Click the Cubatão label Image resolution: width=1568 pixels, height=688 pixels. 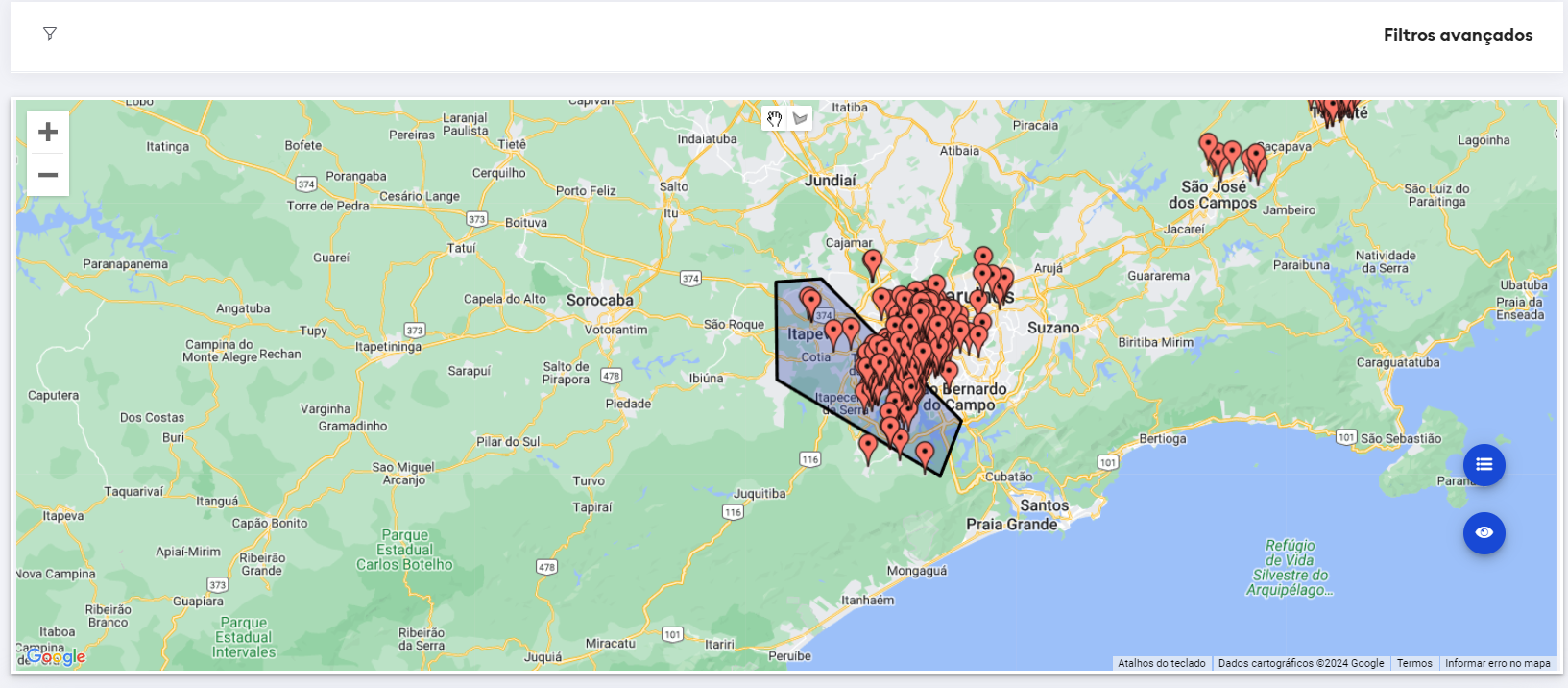click(x=1009, y=477)
